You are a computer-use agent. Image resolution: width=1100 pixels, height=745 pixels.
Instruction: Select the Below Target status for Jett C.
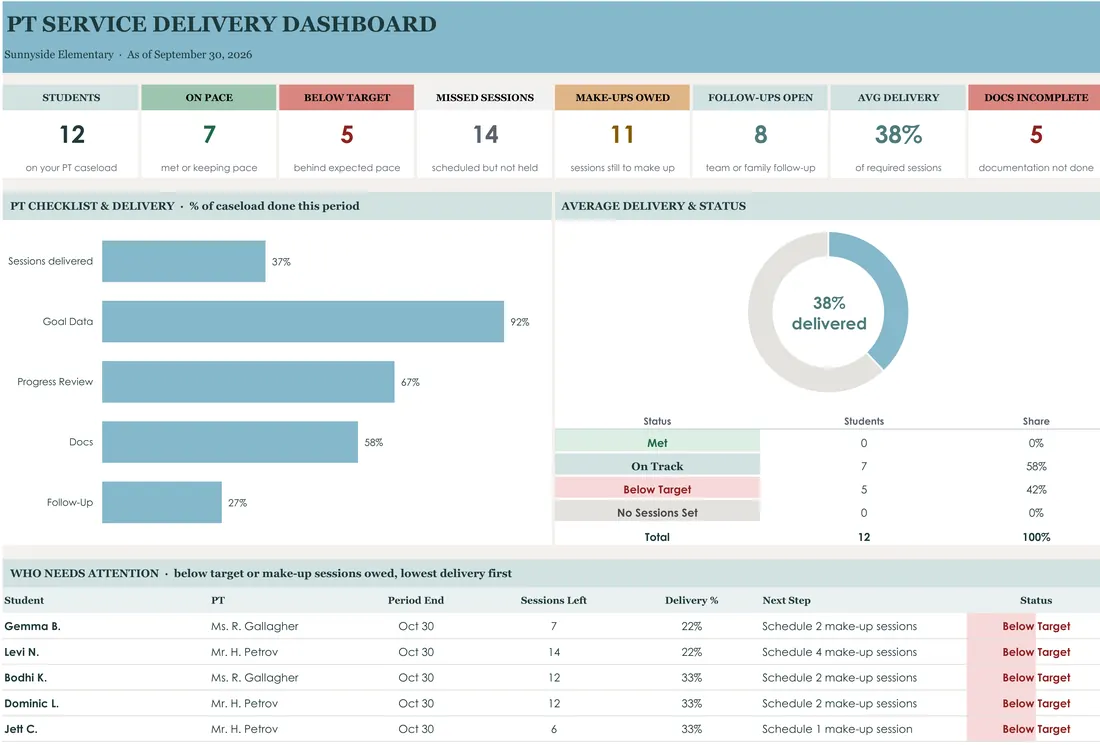click(1036, 730)
